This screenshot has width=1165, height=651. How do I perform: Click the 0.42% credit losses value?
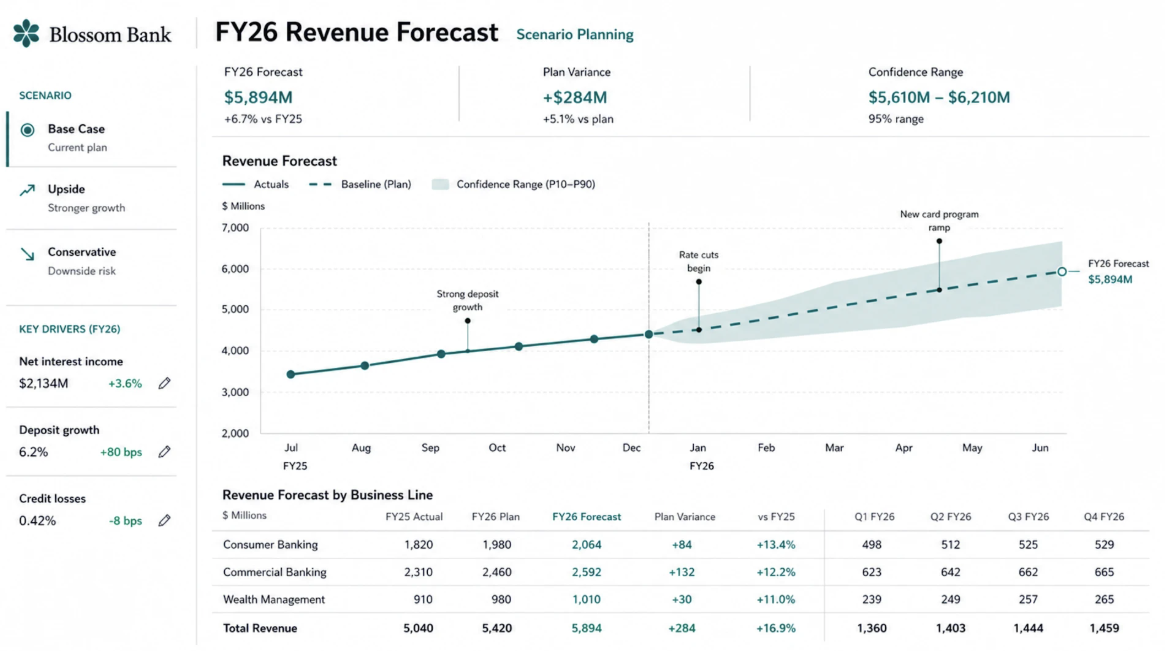37,520
